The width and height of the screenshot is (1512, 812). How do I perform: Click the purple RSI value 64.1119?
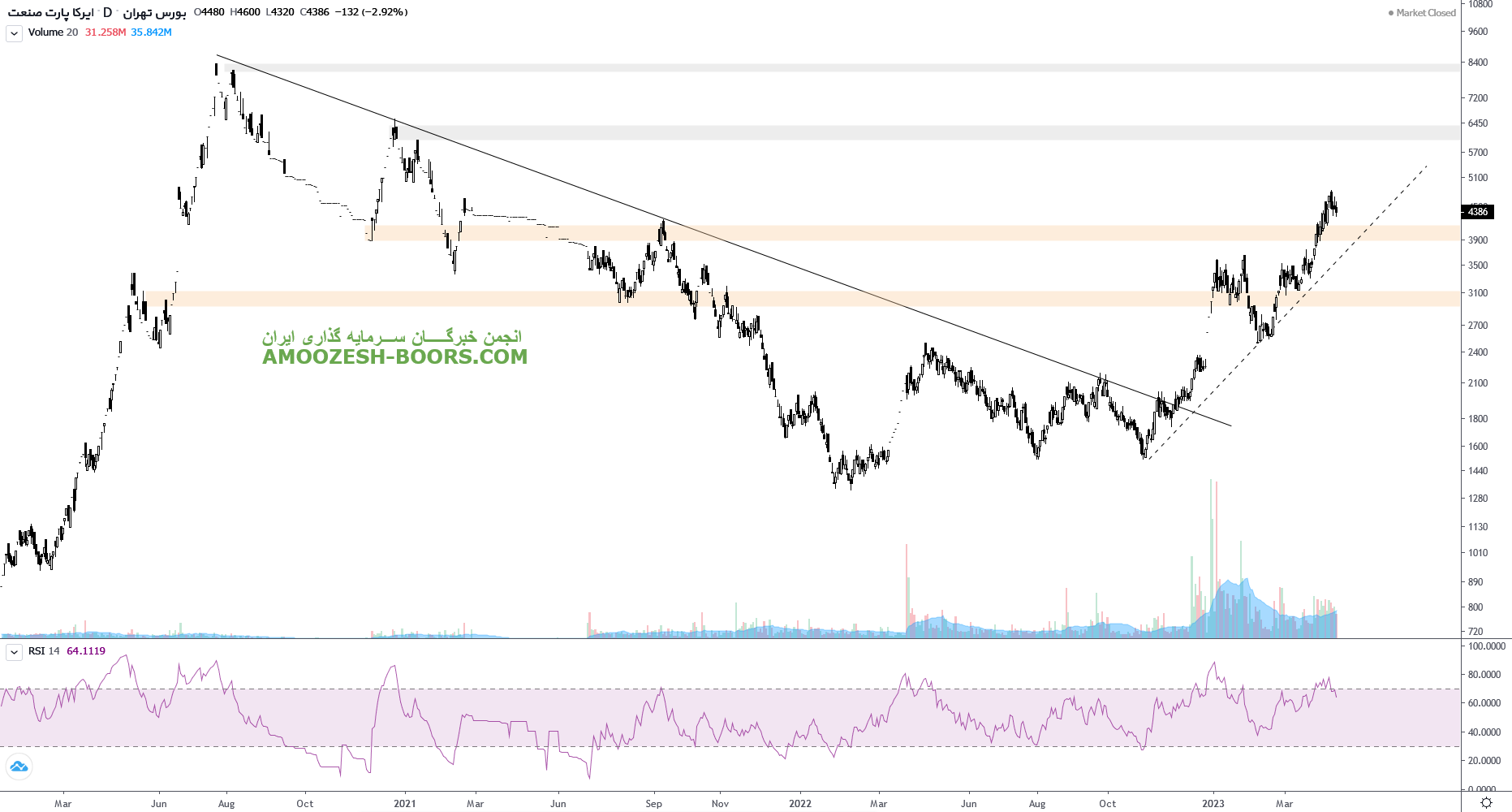coord(86,651)
